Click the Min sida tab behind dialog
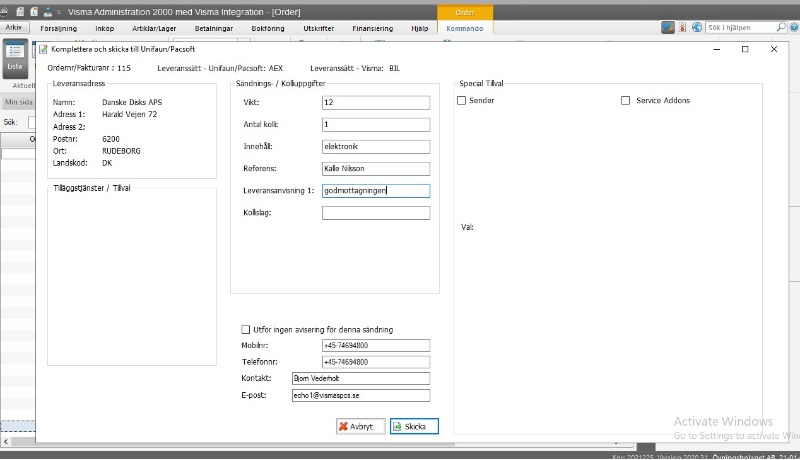The width and height of the screenshot is (800, 460). coord(18,102)
